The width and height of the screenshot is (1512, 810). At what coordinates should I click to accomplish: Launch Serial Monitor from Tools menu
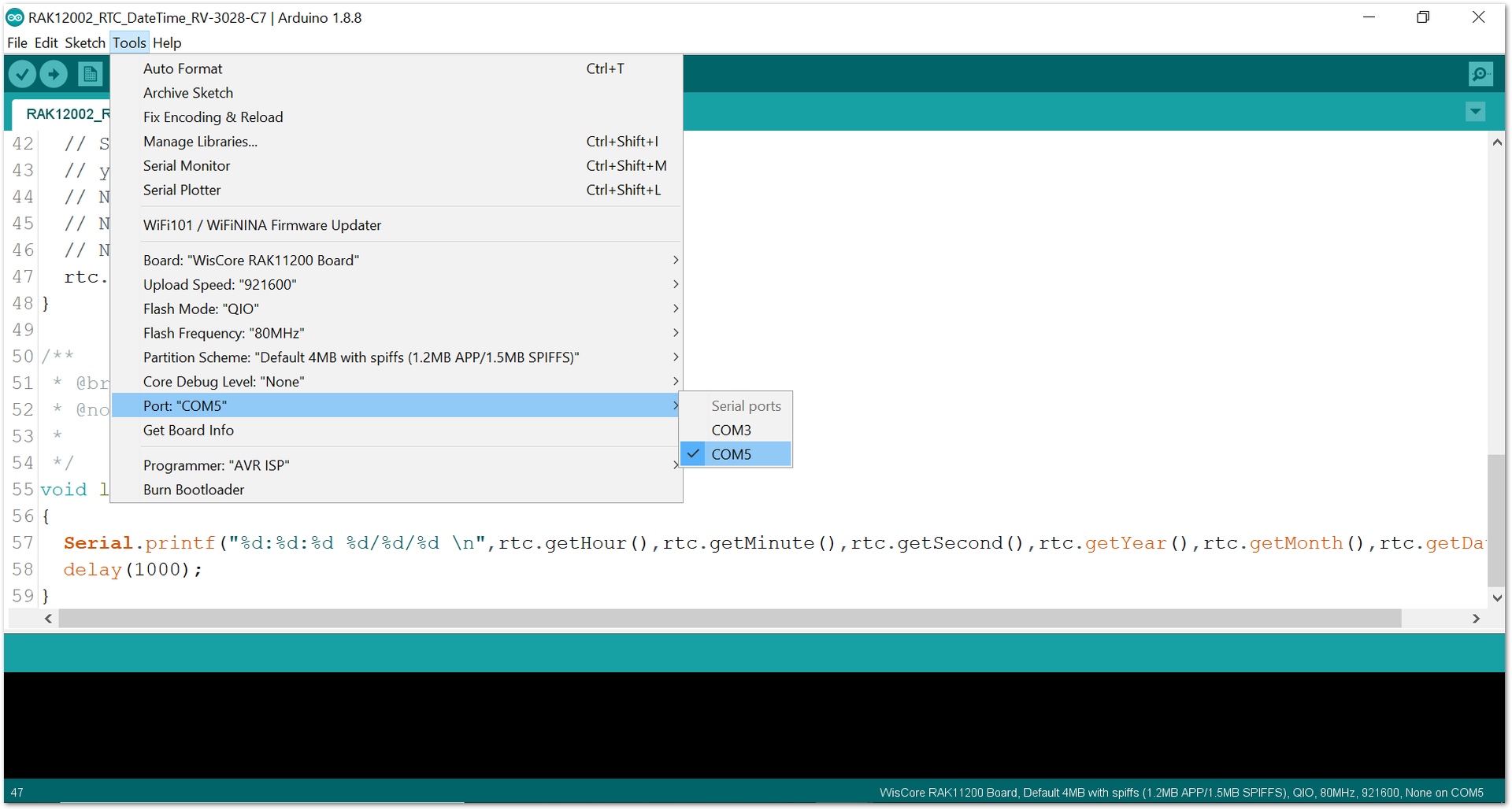tap(396, 166)
